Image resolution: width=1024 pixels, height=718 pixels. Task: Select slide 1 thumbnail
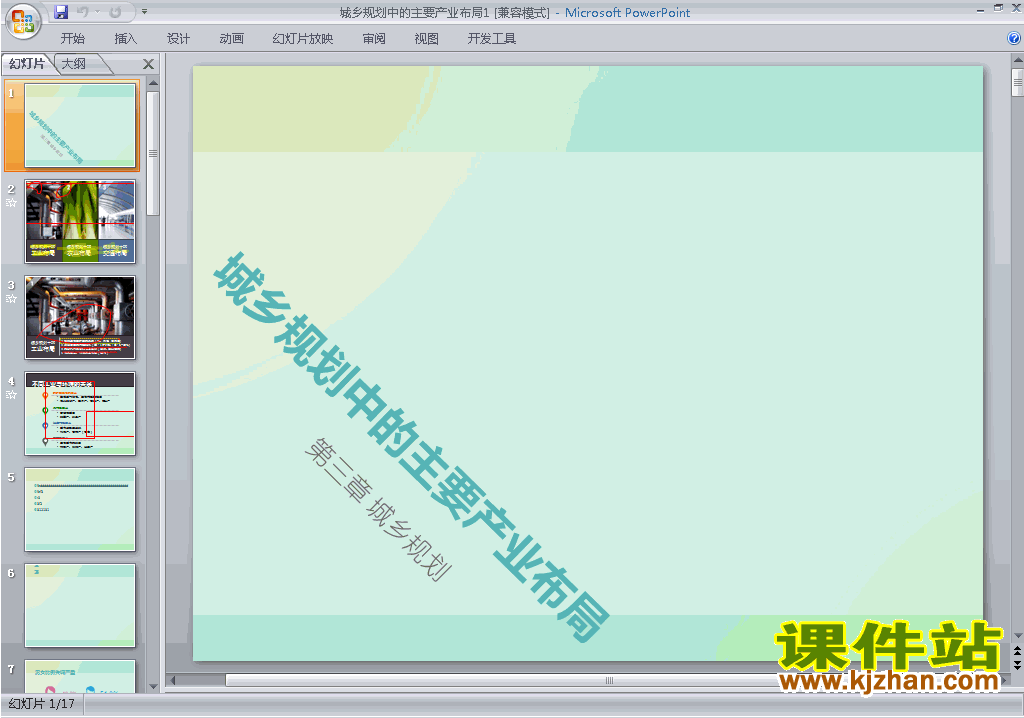pyautogui.click(x=80, y=125)
